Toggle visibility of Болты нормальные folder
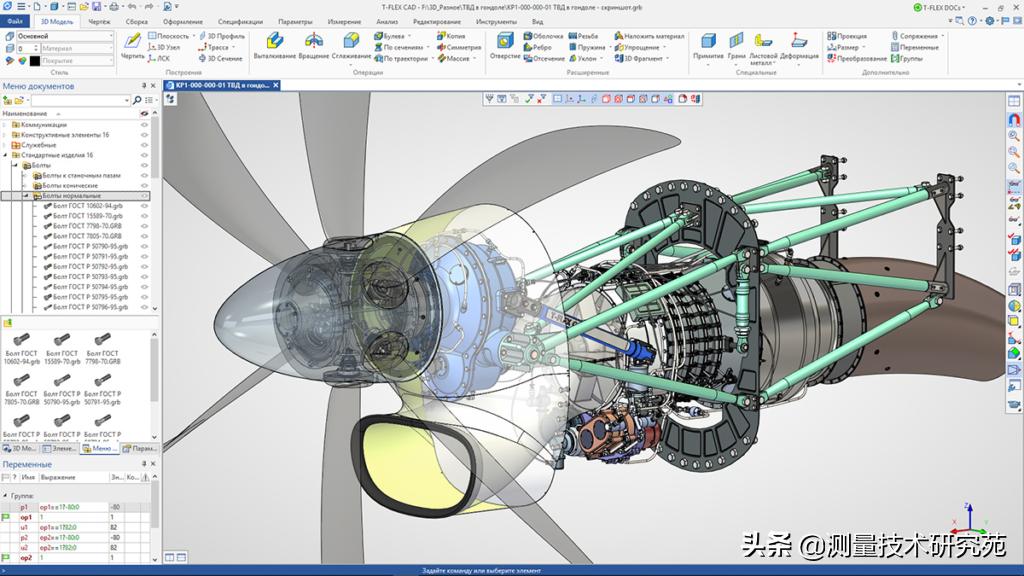The height and width of the screenshot is (576, 1024). click(x=145, y=195)
